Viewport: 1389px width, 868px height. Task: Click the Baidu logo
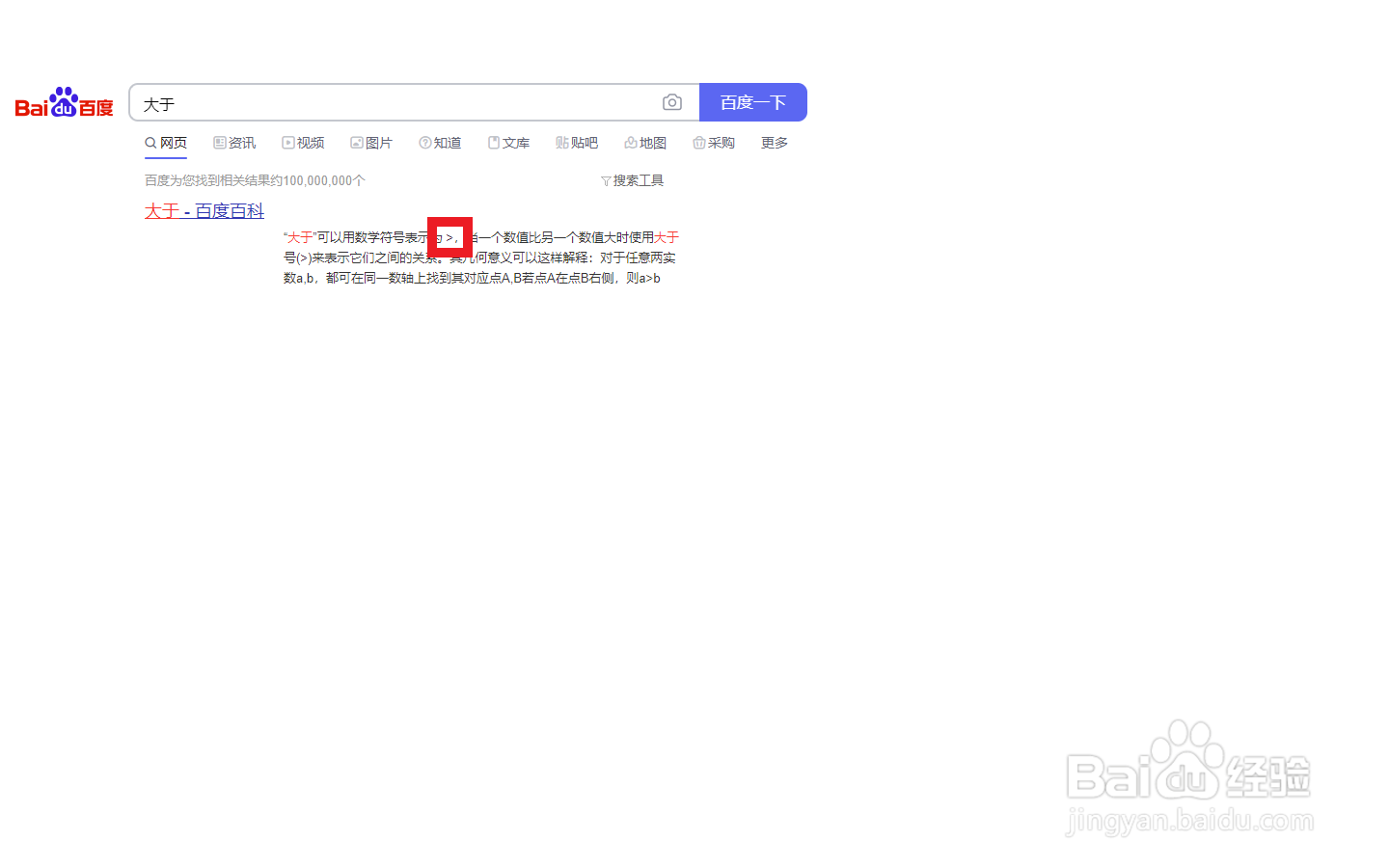[65, 102]
